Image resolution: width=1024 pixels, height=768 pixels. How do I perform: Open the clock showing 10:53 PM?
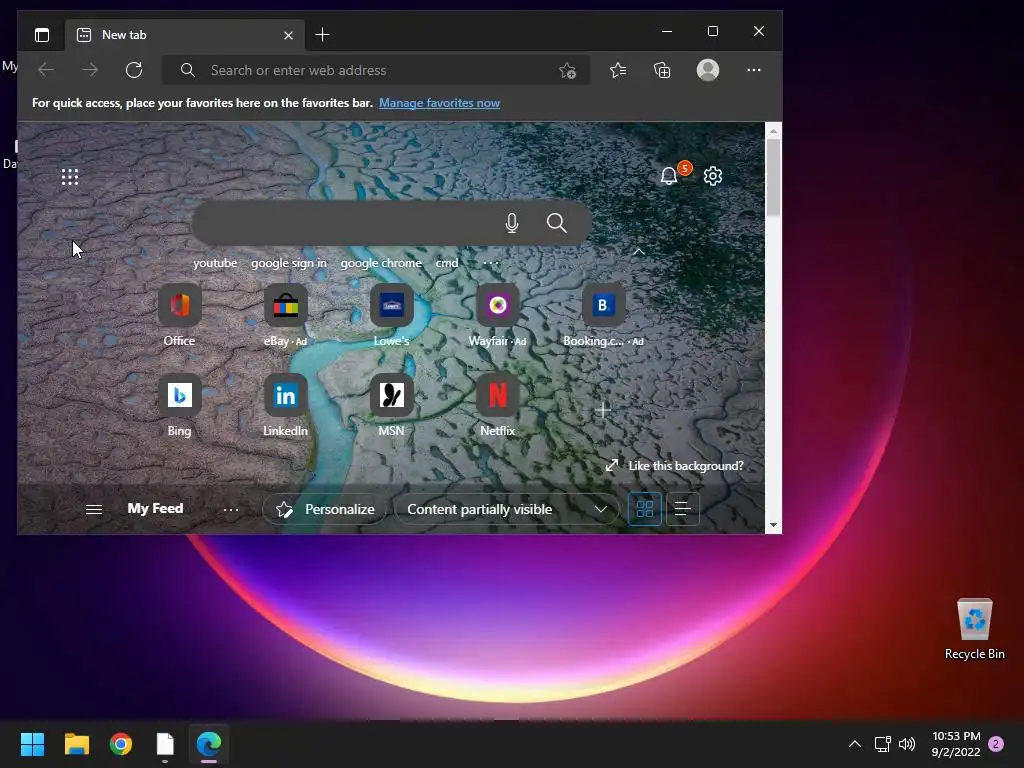(956, 744)
